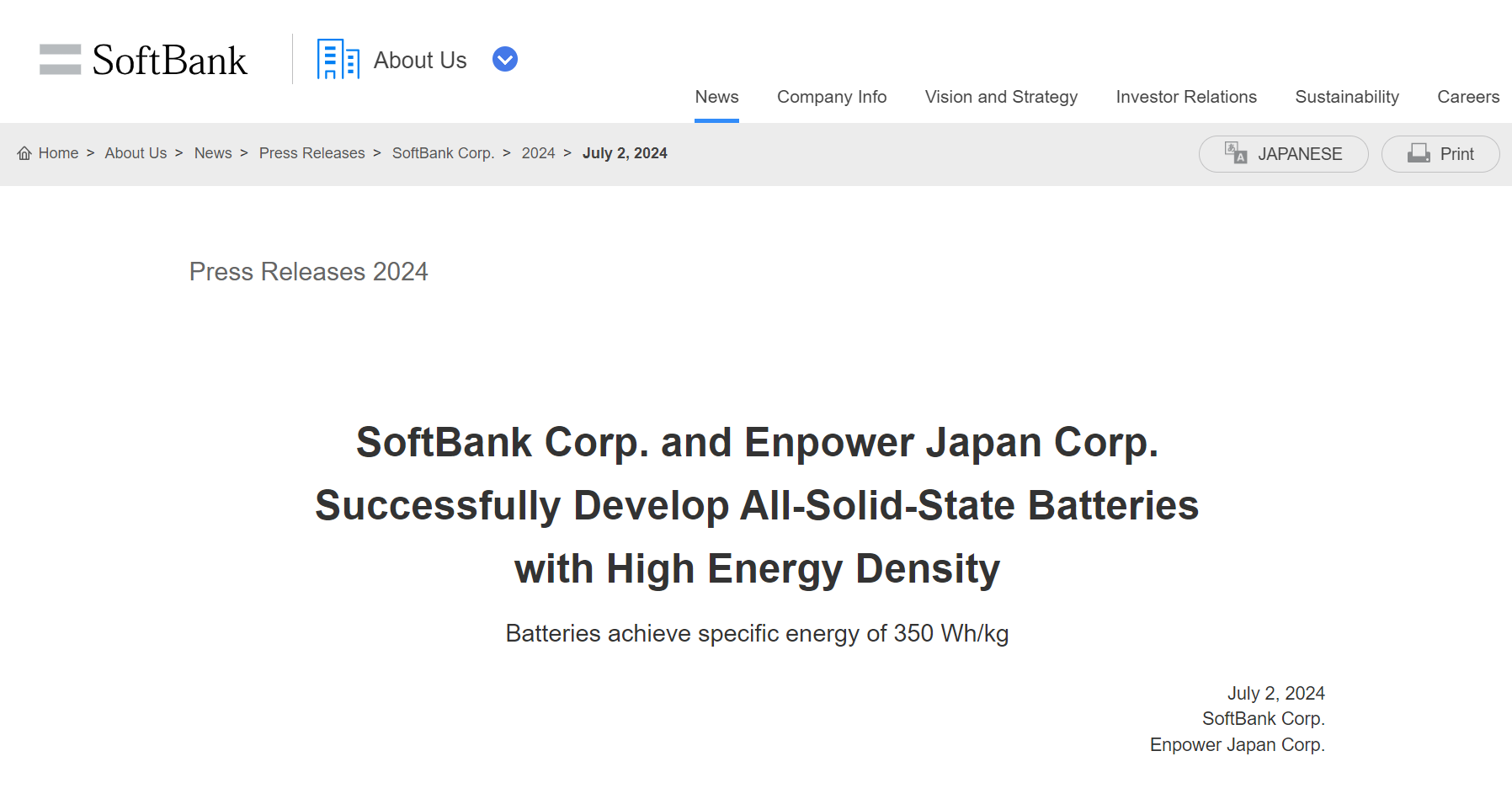Click the SoftBank logo
The height and width of the screenshot is (799, 1512).
pyautogui.click(x=143, y=60)
